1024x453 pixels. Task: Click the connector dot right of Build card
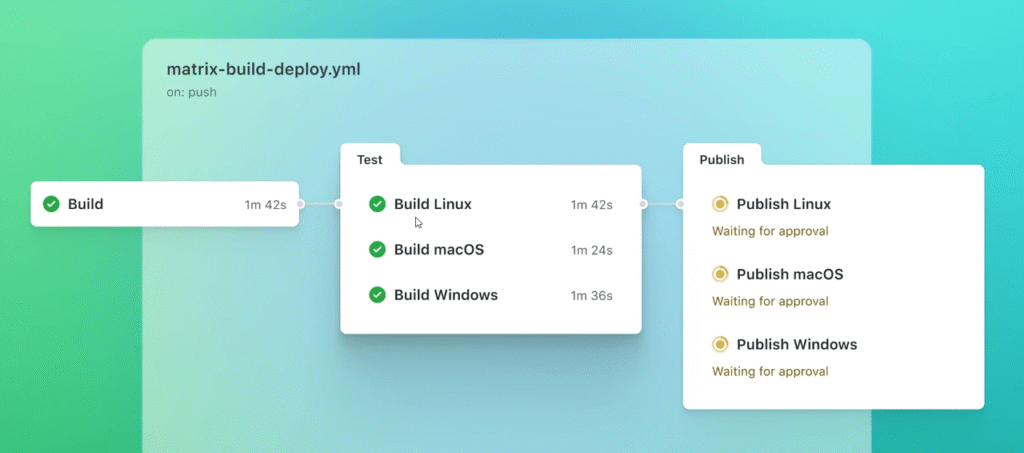click(301, 204)
